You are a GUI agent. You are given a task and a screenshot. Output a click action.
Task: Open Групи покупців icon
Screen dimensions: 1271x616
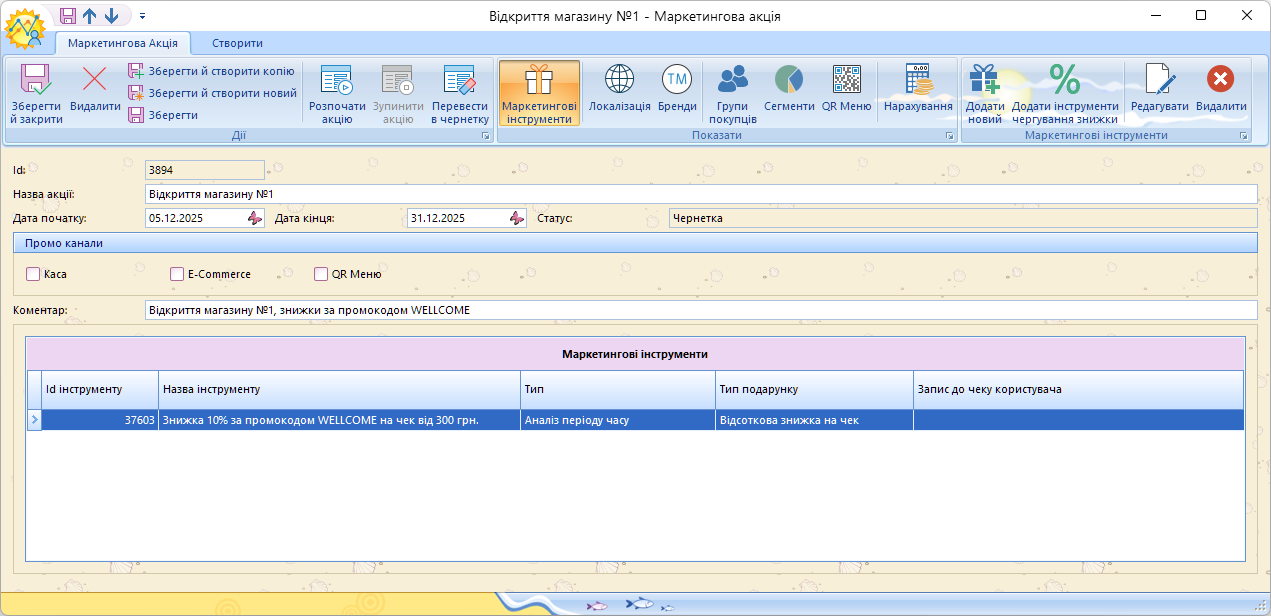pos(733,80)
